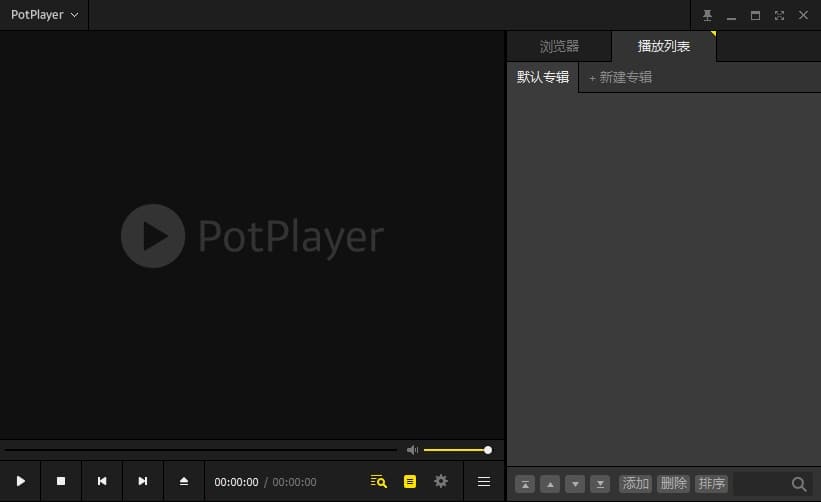Mute audio with the speaker icon
This screenshot has height=502, width=821.
[x=412, y=450]
